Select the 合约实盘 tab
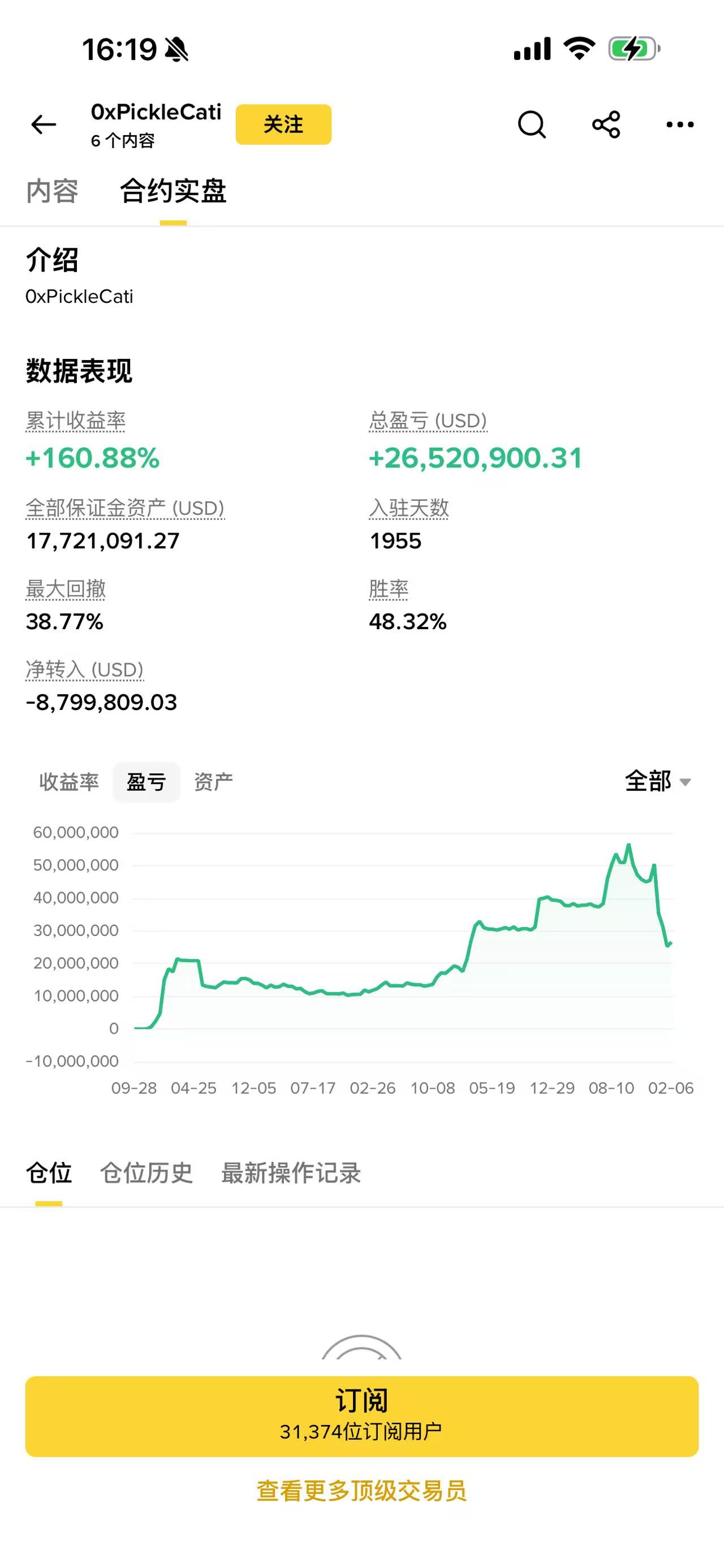 coord(173,191)
